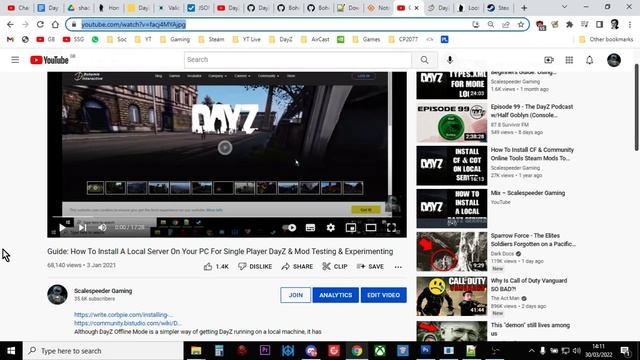Go to the browser home page
640x360 pixels.
[x=55, y=24]
